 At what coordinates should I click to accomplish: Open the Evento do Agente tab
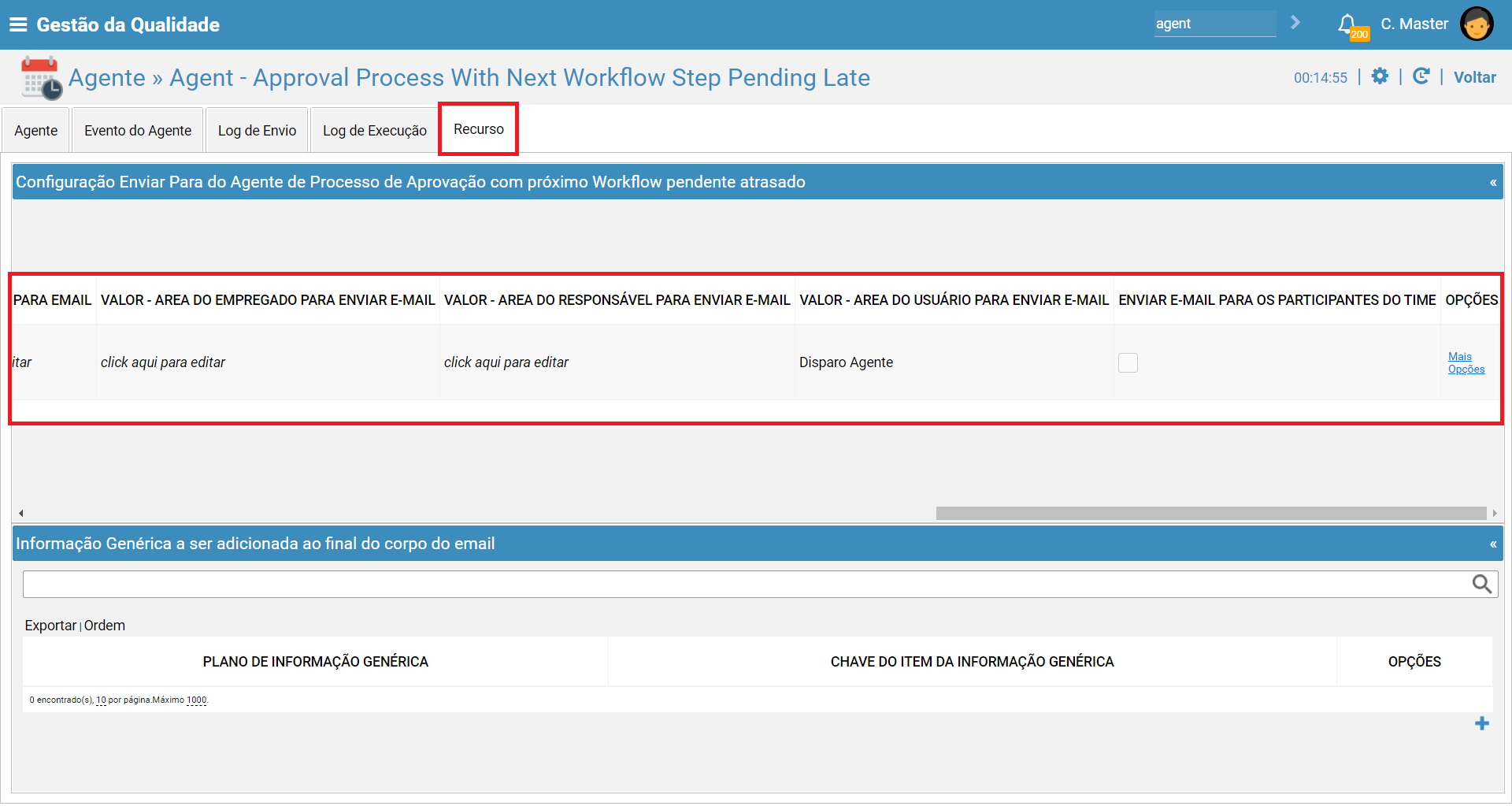coord(138,130)
